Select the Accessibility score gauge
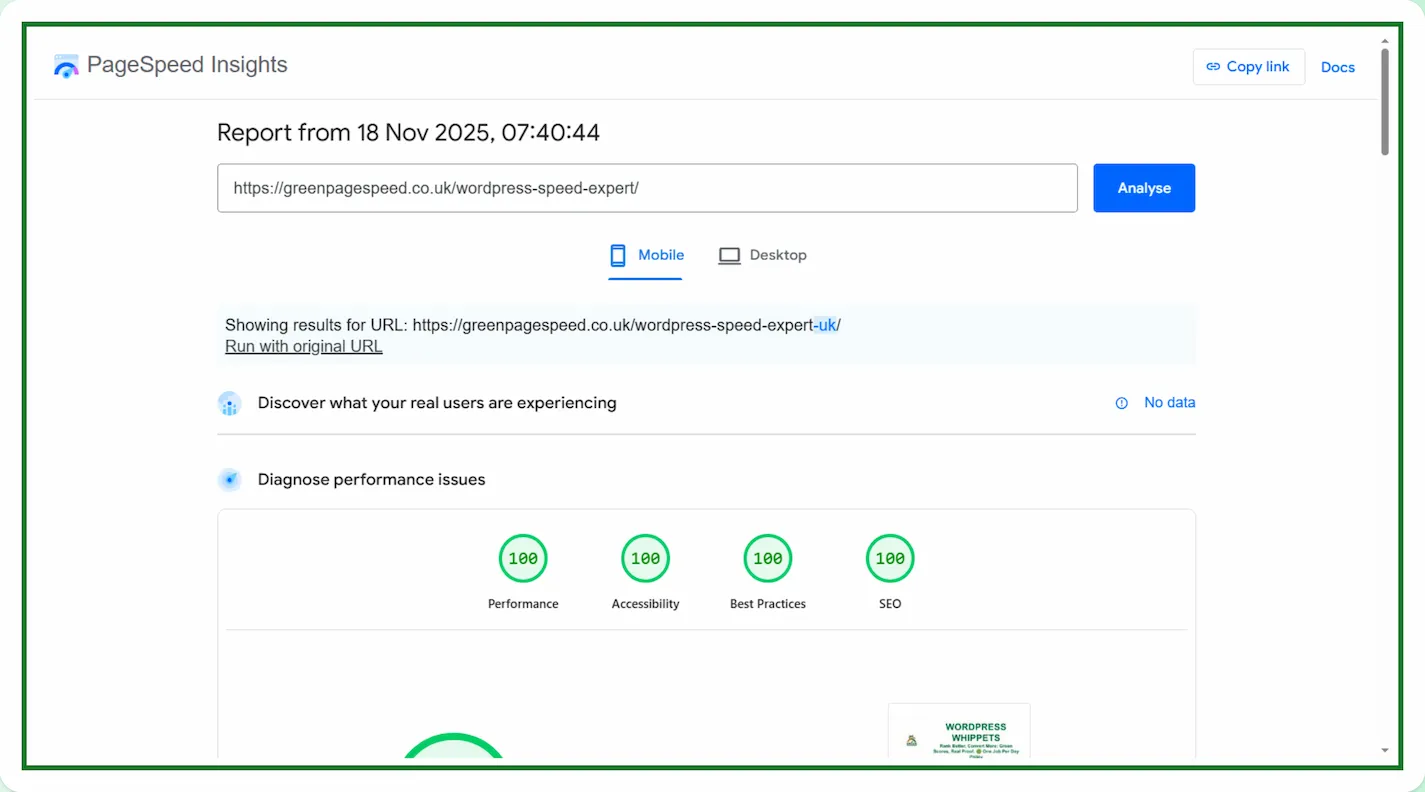This screenshot has height=792, width=1425. (x=645, y=559)
